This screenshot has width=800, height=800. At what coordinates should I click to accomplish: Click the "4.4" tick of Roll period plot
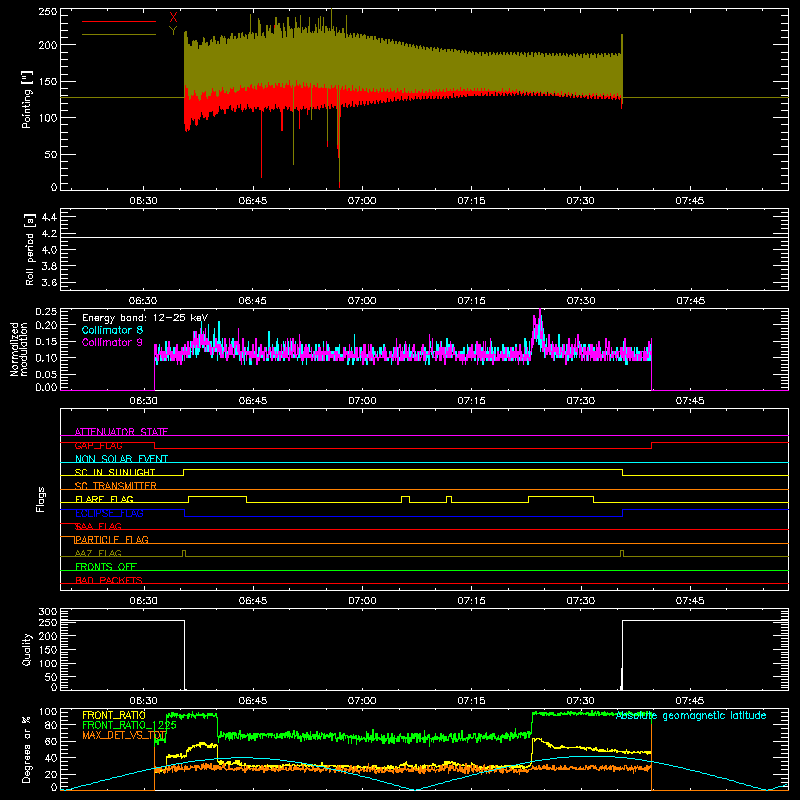click(x=49, y=217)
